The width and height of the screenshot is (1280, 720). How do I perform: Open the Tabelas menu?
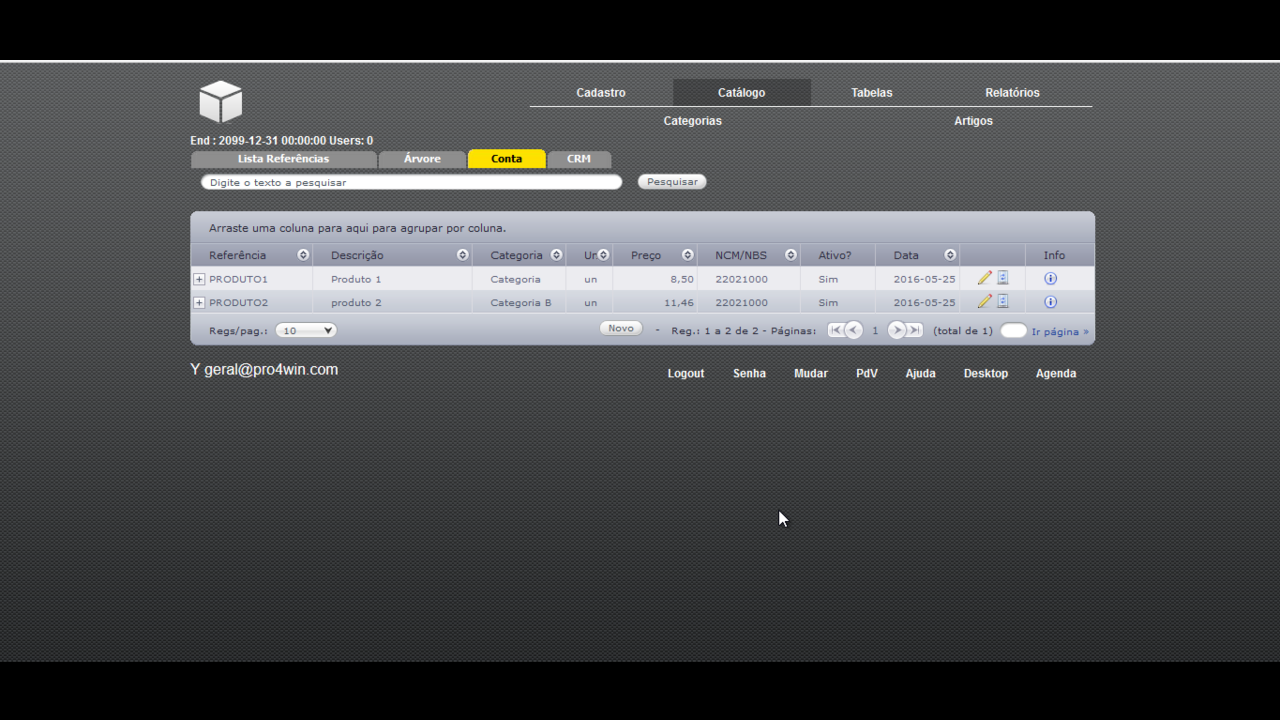872,93
